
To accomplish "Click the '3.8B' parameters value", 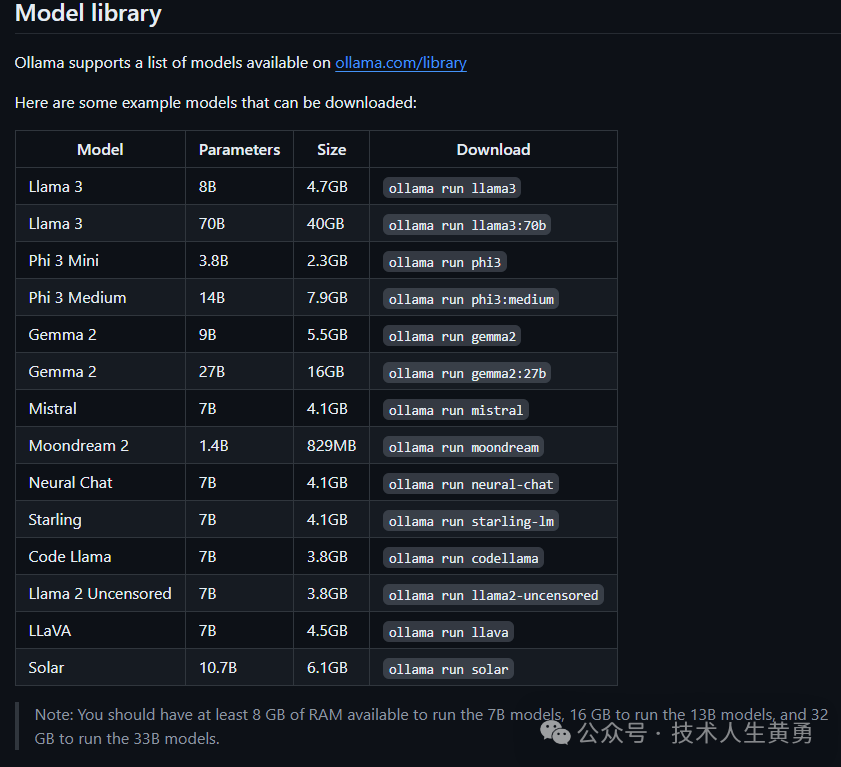I will [x=213, y=261].
